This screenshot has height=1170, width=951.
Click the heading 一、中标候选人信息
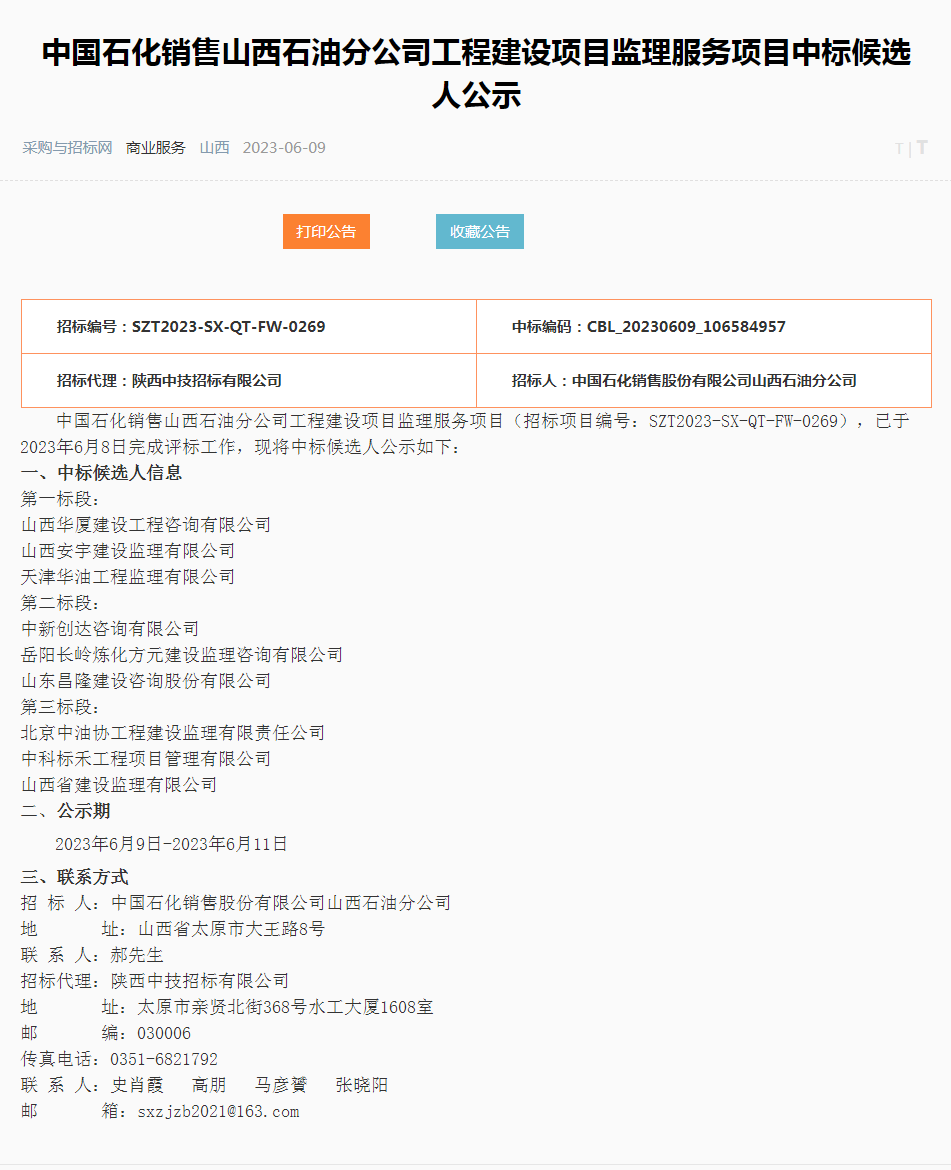(x=101, y=473)
